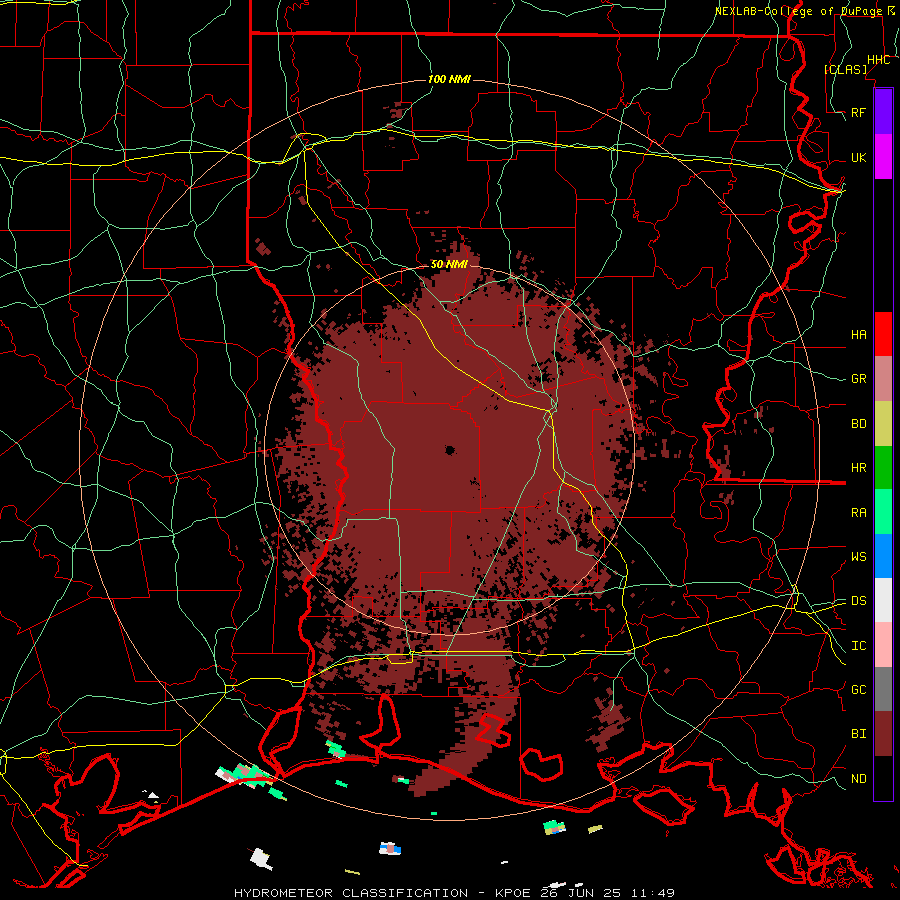
Task: Click the UK magenta legend swatch
Action: pyautogui.click(x=883, y=157)
